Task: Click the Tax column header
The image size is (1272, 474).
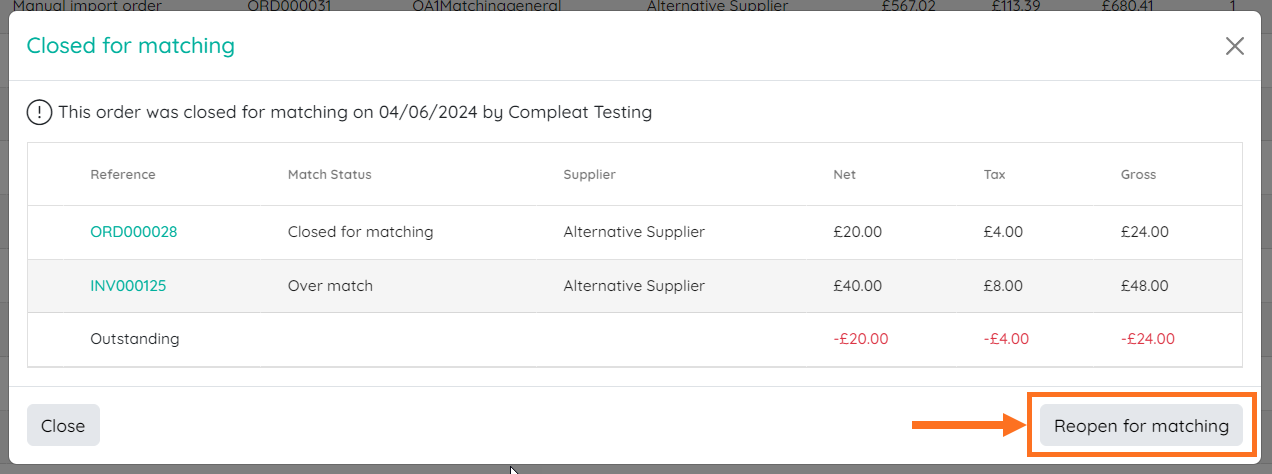Action: pos(994,175)
